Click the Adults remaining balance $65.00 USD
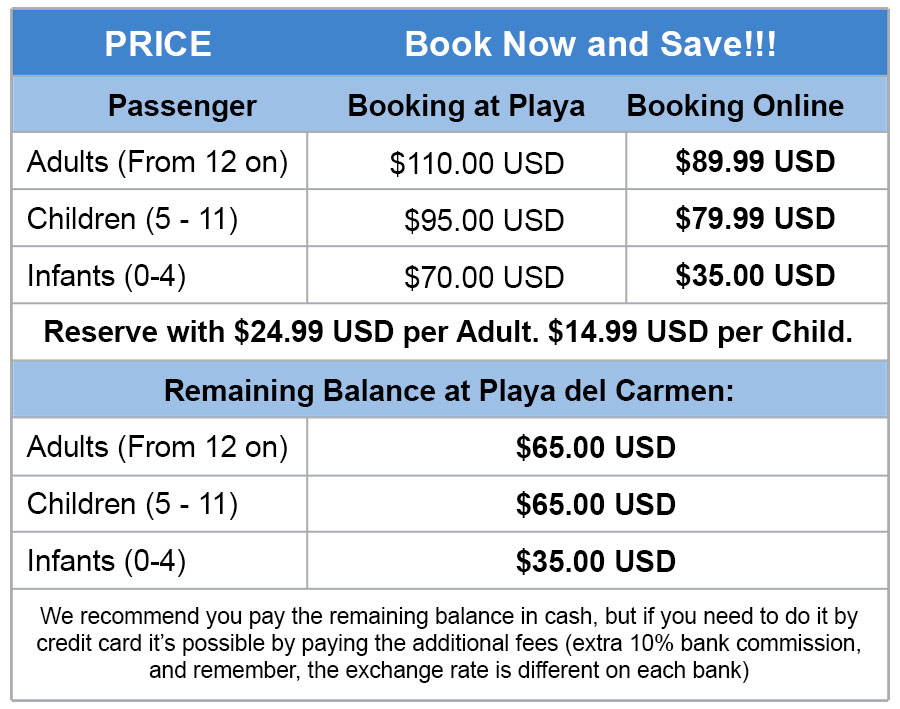The image size is (900, 709). (596, 447)
